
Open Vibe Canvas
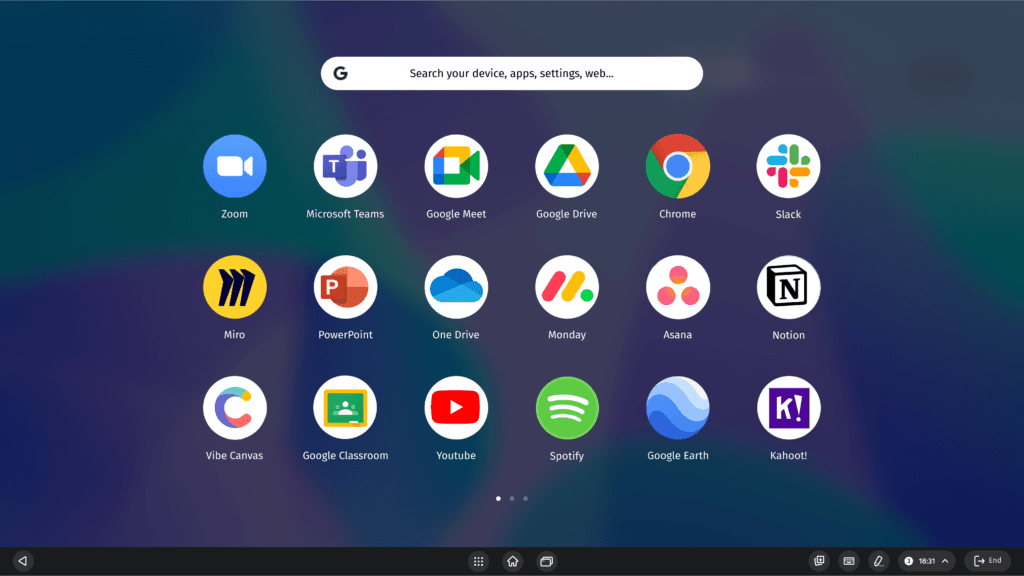234,407
